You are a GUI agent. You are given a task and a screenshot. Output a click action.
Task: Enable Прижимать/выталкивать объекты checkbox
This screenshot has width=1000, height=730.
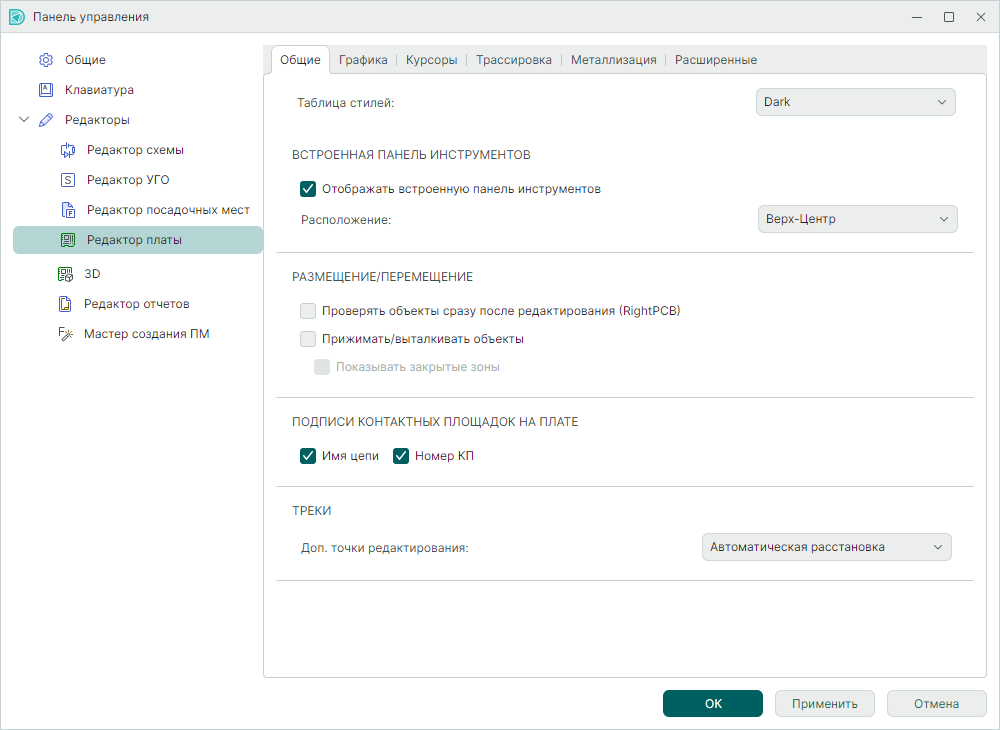[308, 339]
